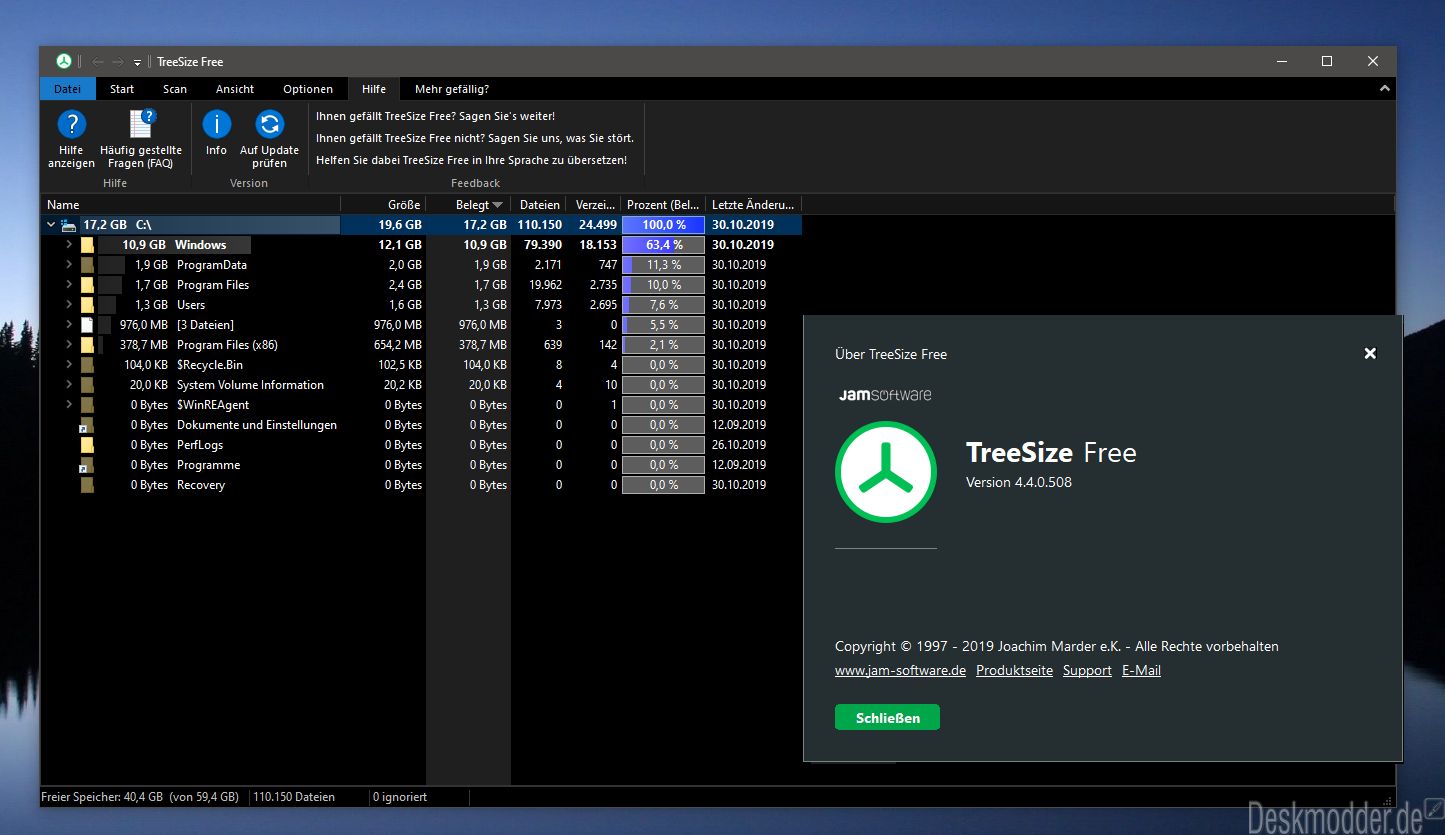
Task: Open Hilfe anzeigen help icon
Action: [71, 139]
